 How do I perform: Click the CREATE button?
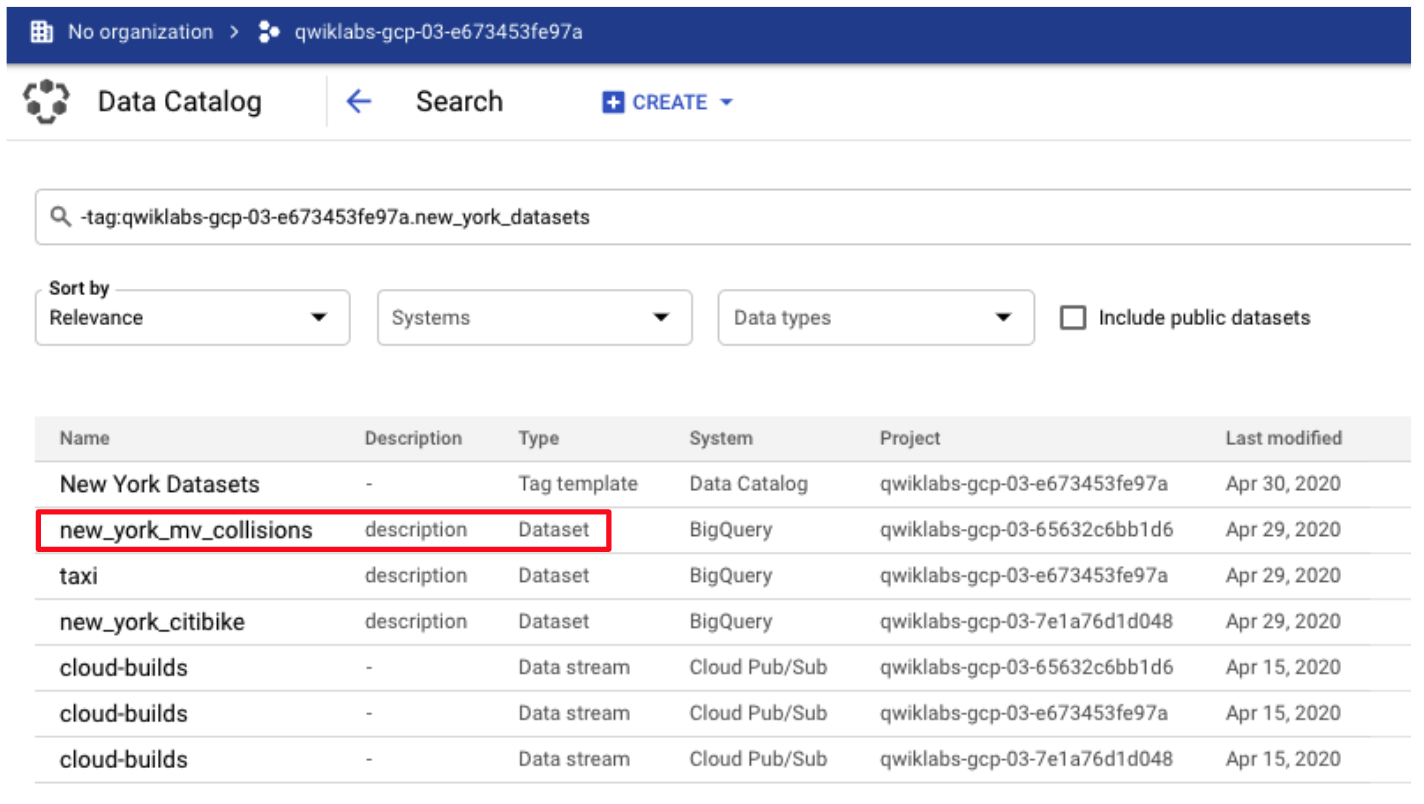point(668,102)
